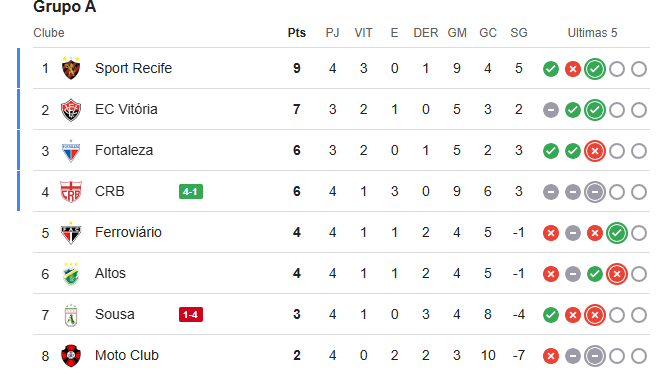Open the Moto Club team name link

click(x=127, y=355)
